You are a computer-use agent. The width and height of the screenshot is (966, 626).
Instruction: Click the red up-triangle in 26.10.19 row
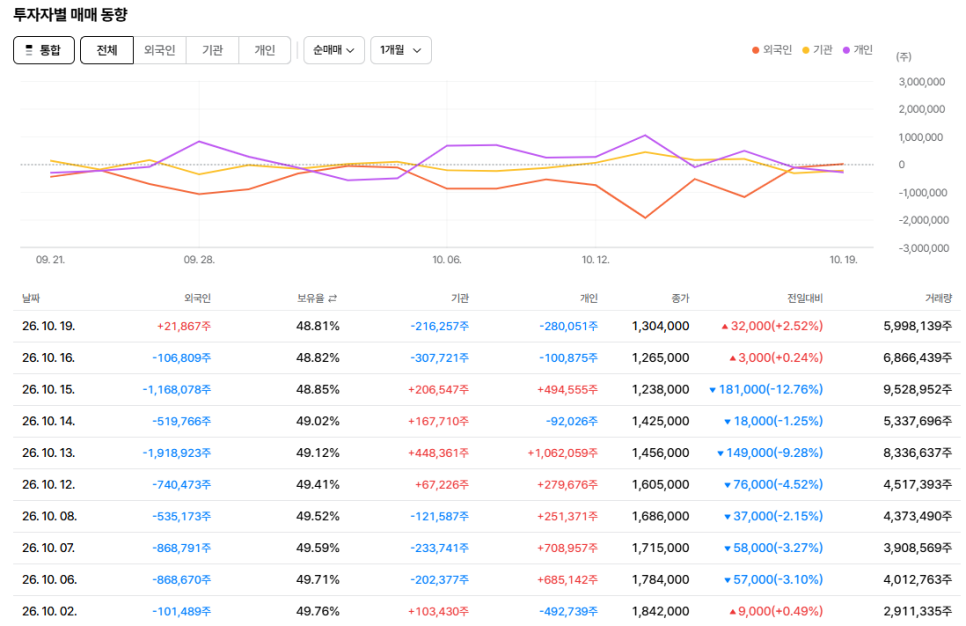724,327
